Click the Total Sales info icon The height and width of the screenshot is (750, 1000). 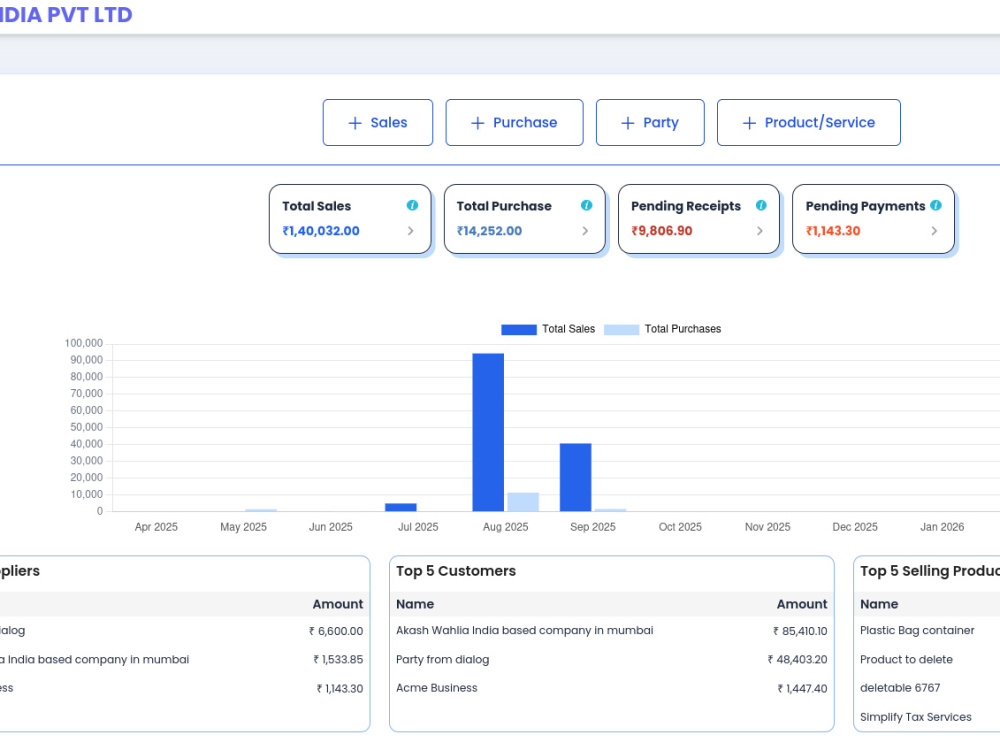(412, 205)
